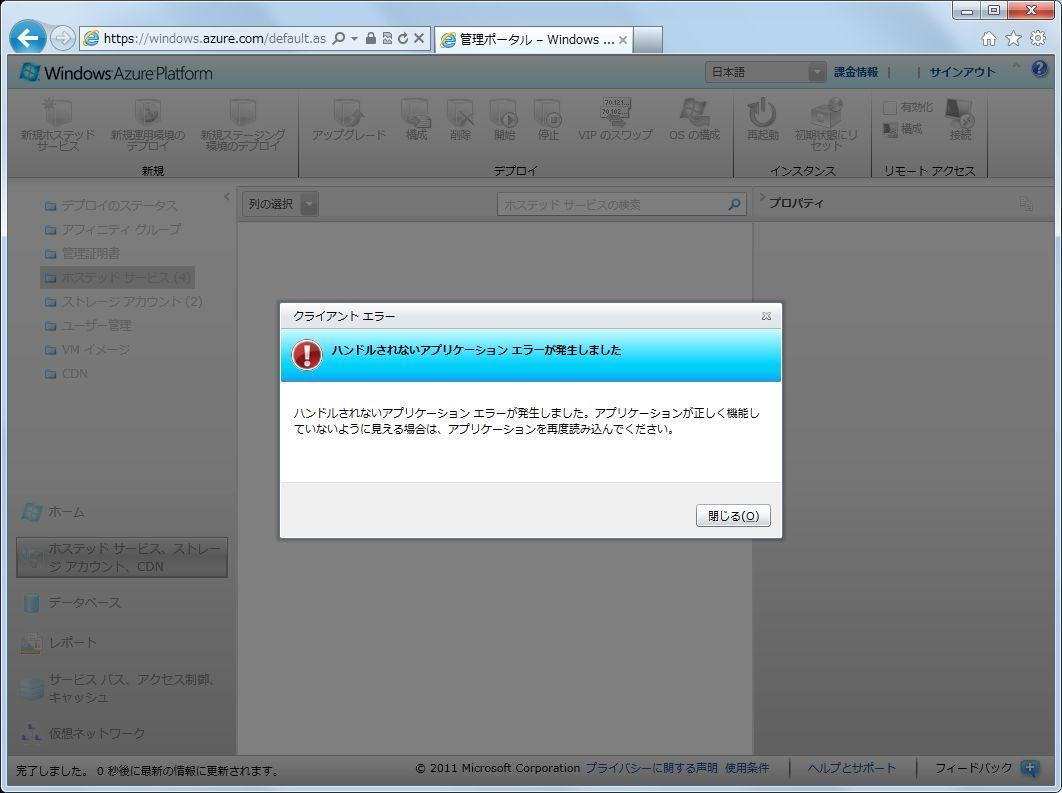Click the 初期状態にリセット icon
Screen dimensions: 1062x793
coord(826,114)
